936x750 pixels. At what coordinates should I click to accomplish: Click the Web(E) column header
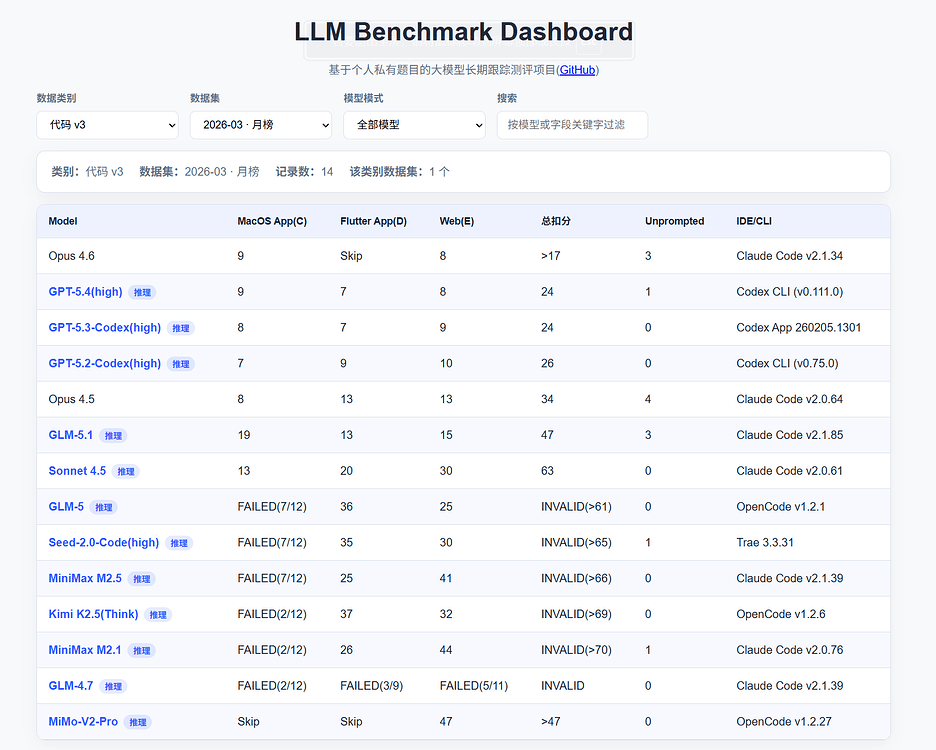click(x=457, y=221)
